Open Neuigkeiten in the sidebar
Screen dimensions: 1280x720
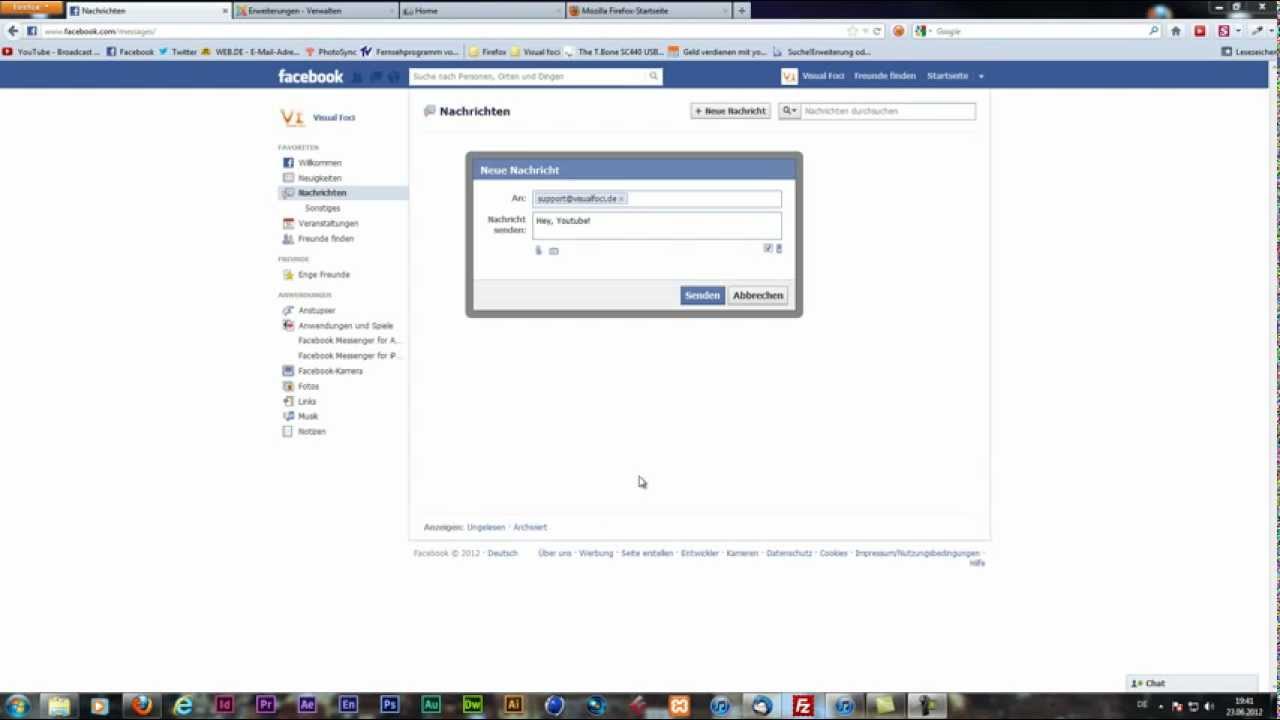point(320,178)
